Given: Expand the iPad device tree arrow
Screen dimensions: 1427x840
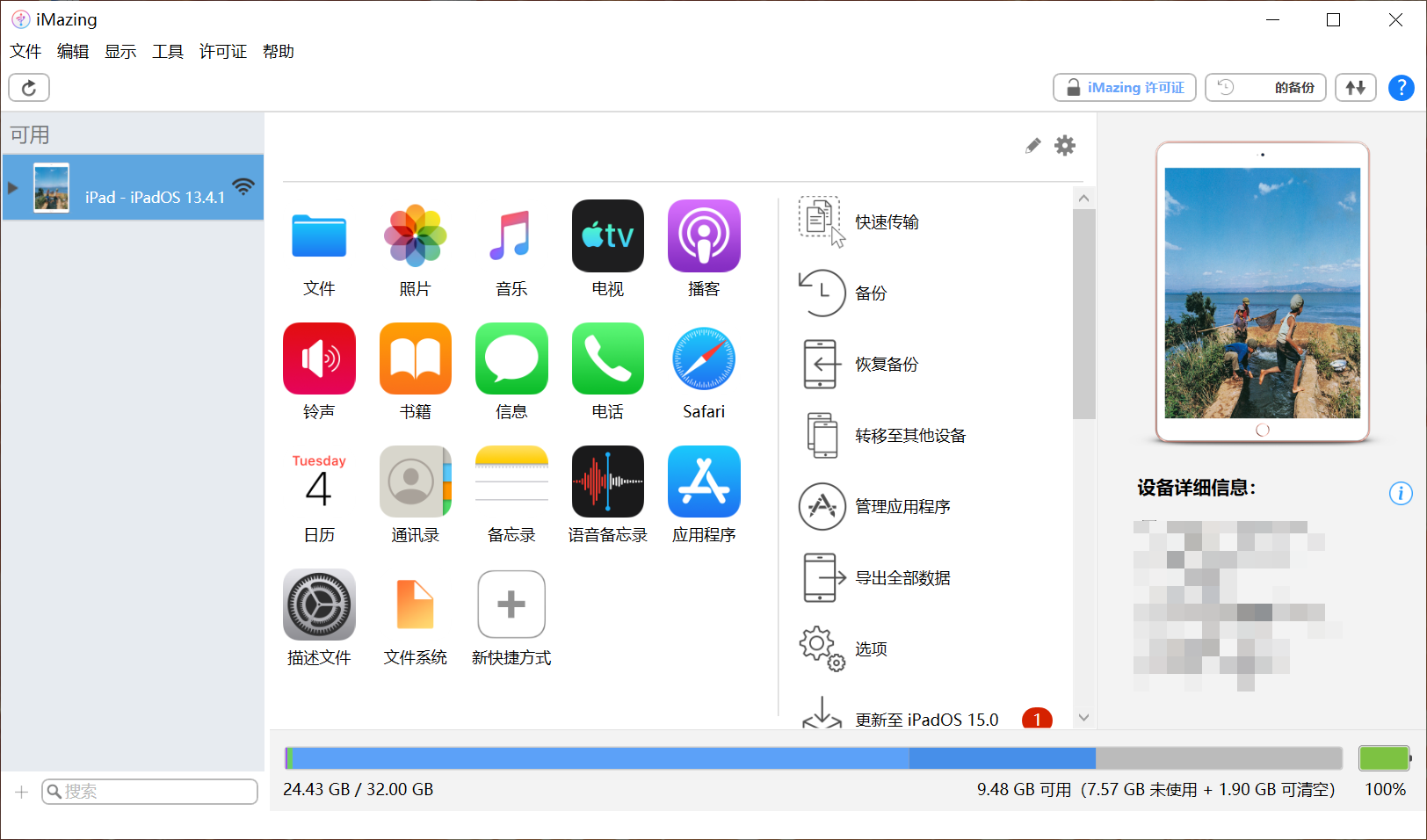Looking at the screenshot, I should pyautogui.click(x=13, y=187).
